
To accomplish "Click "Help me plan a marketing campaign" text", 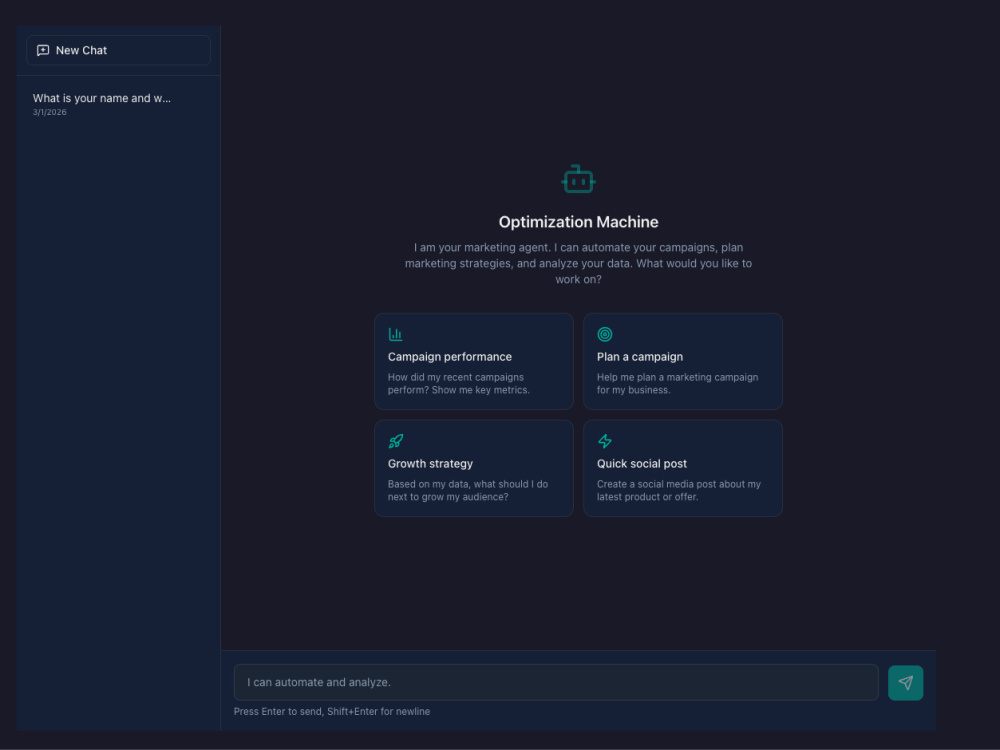I will [677, 384].
